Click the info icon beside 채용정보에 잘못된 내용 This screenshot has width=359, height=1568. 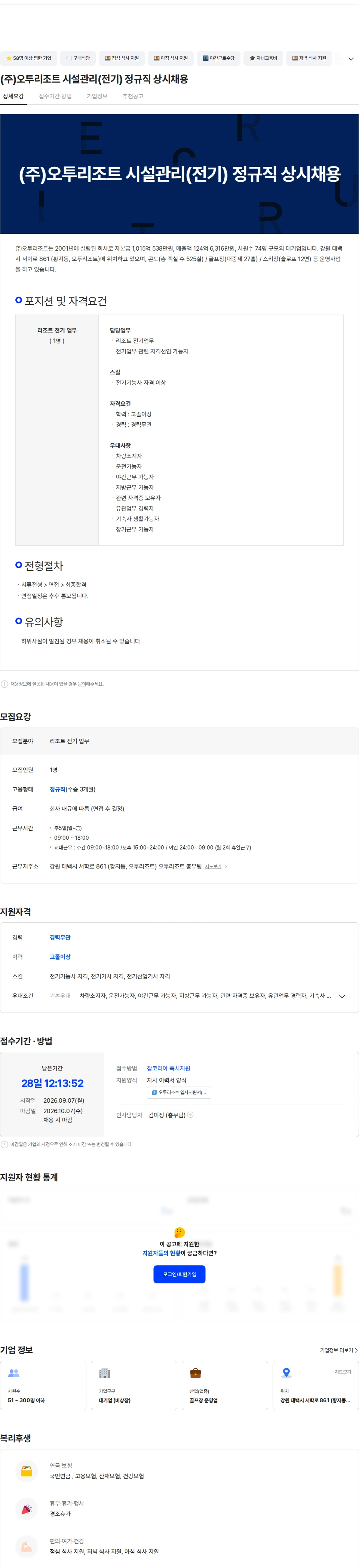point(4,683)
